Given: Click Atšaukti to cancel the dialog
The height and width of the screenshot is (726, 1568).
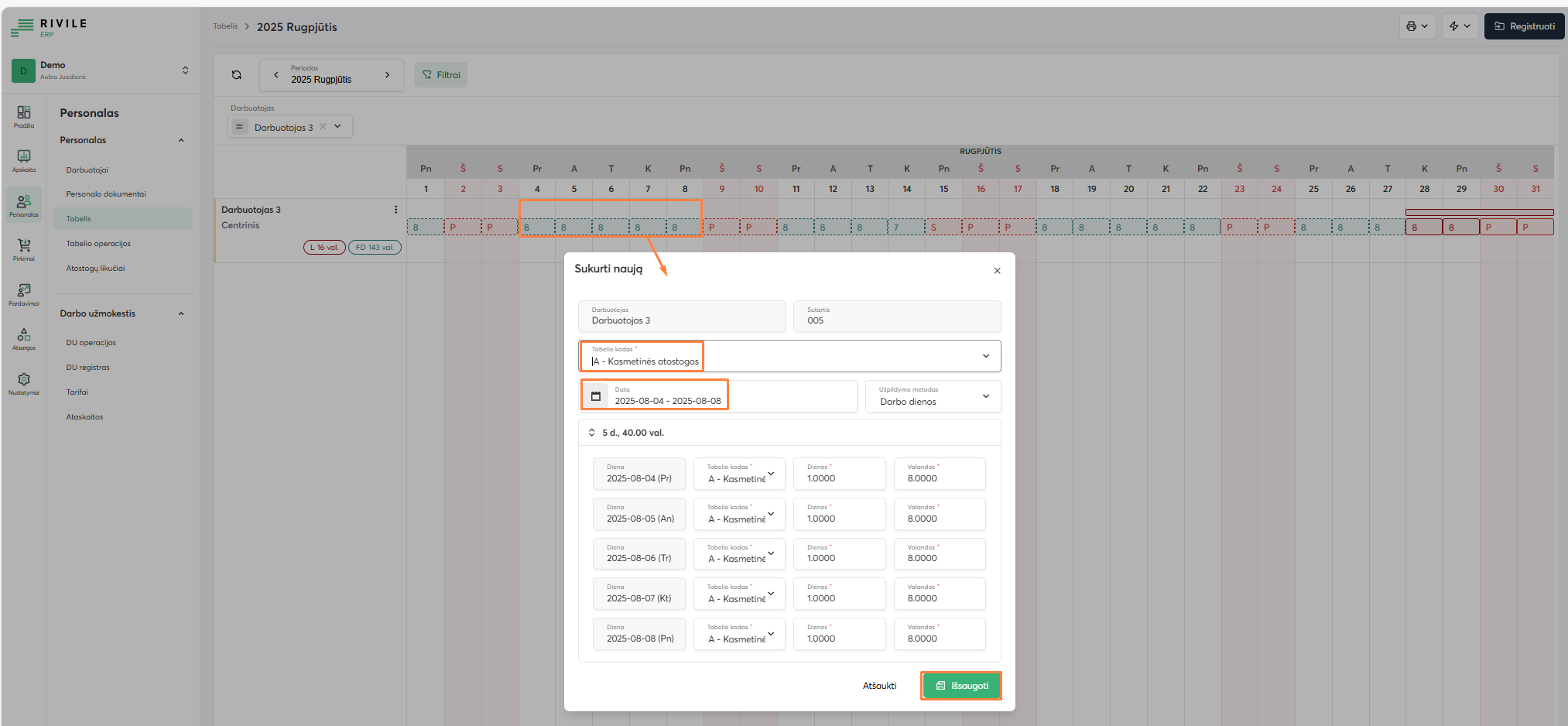Looking at the screenshot, I should [879, 685].
